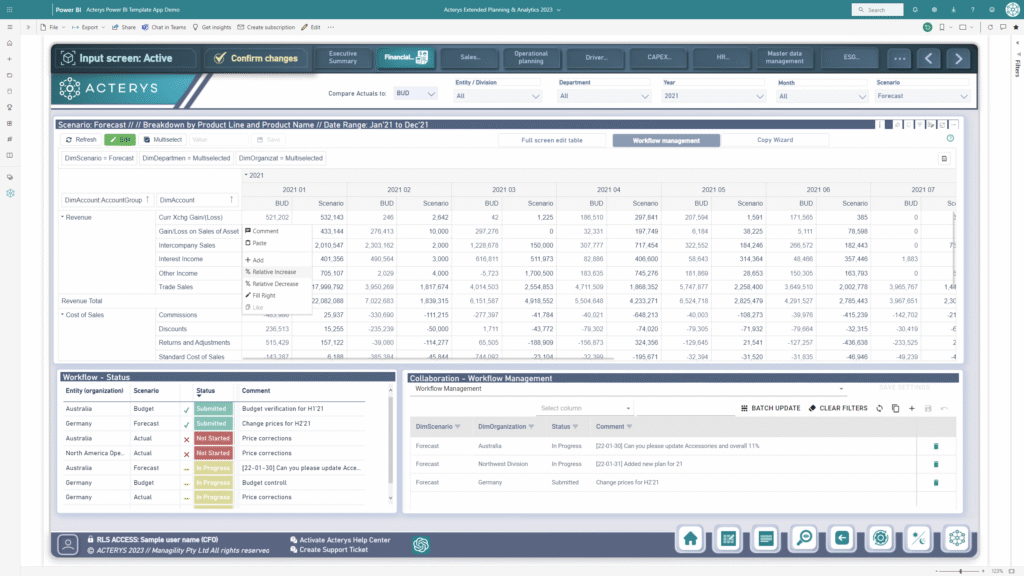Screen dimensions: 1024x576
Task: Delete the Australia workflow row with trash icon
Action: pyautogui.click(x=936, y=446)
